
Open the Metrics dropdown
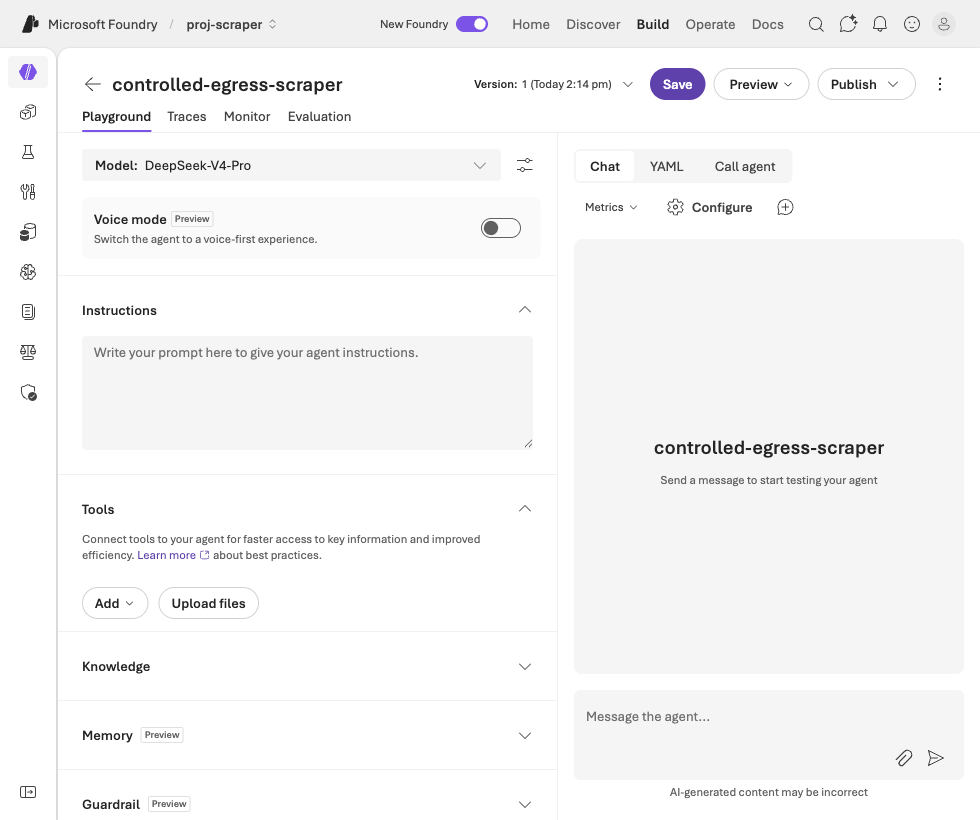pyautogui.click(x=611, y=208)
